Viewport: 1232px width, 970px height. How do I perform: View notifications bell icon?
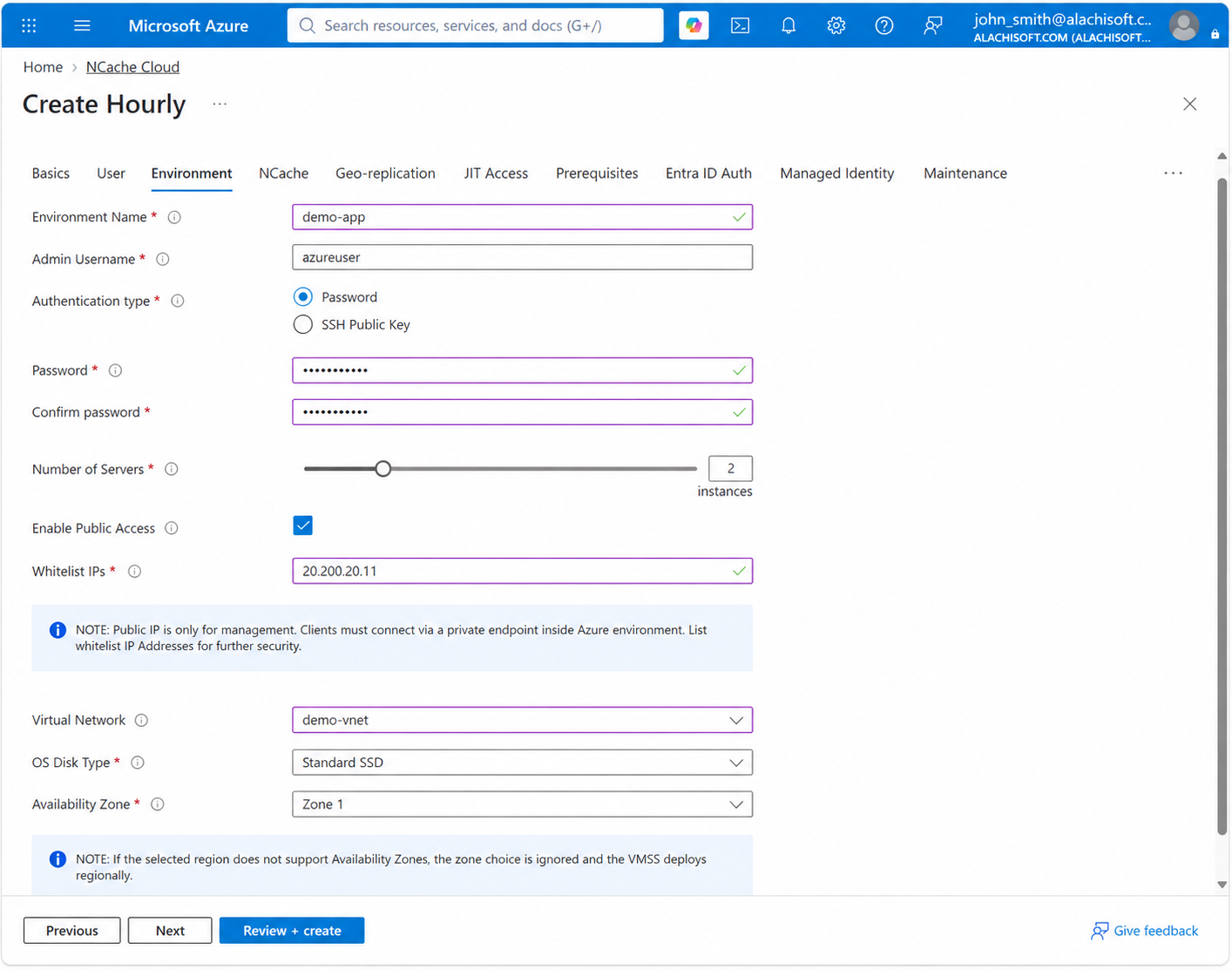[789, 25]
